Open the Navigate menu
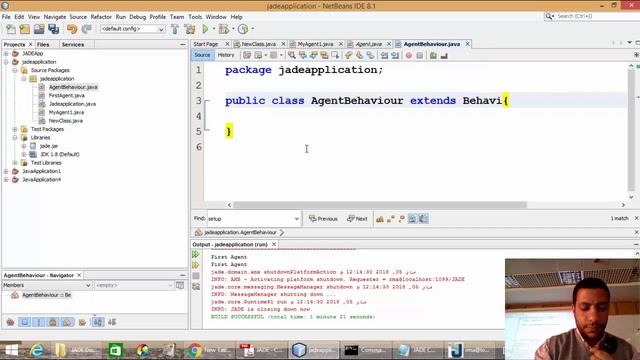This screenshot has width=640, height=360. click(x=55, y=17)
